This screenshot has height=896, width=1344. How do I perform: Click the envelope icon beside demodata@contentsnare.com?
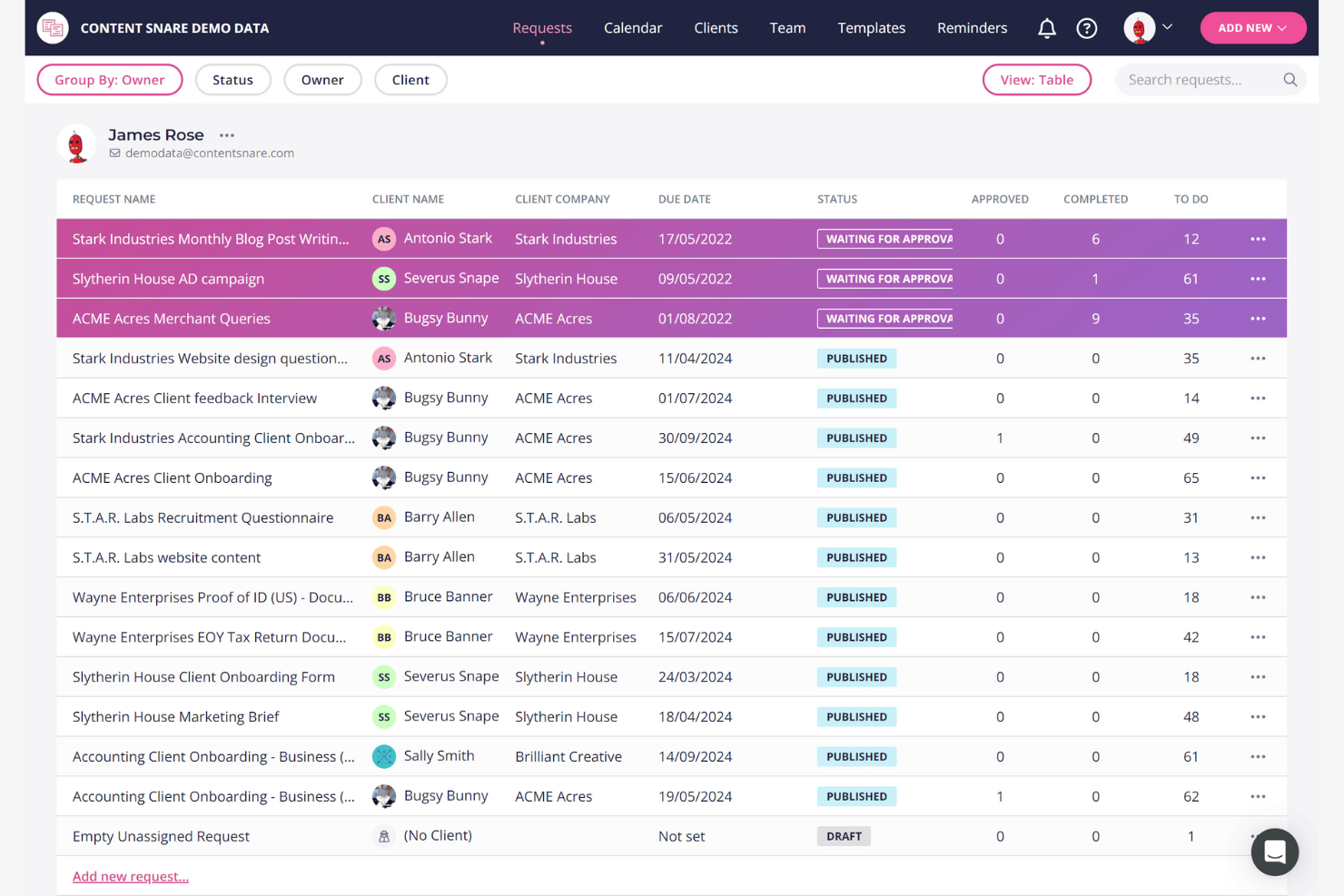click(114, 153)
